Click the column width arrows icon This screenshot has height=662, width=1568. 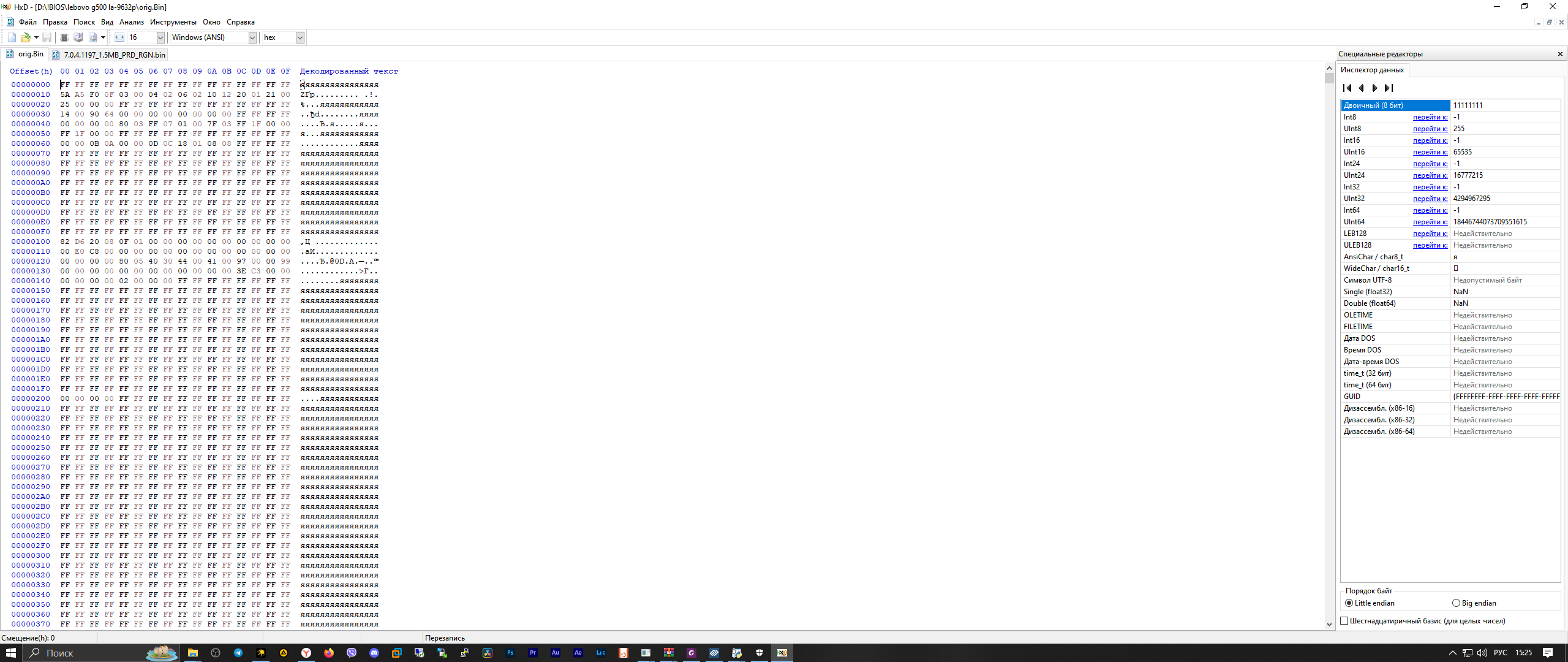tap(119, 37)
